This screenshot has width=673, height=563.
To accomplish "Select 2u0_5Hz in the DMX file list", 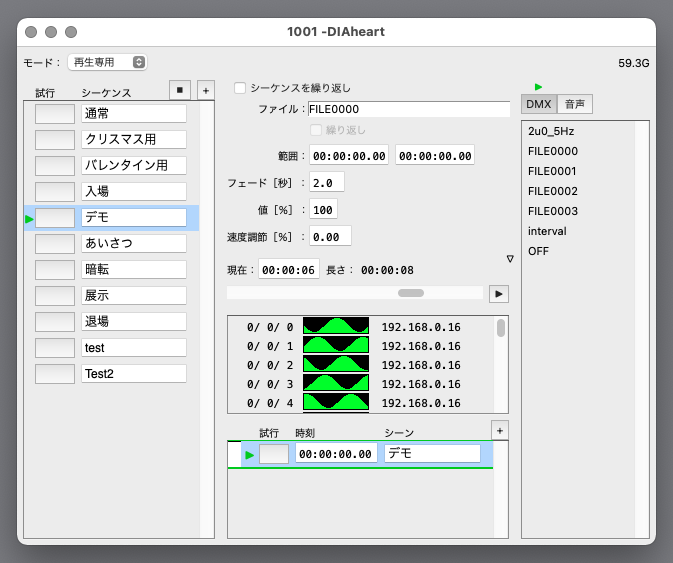I will click(551, 131).
